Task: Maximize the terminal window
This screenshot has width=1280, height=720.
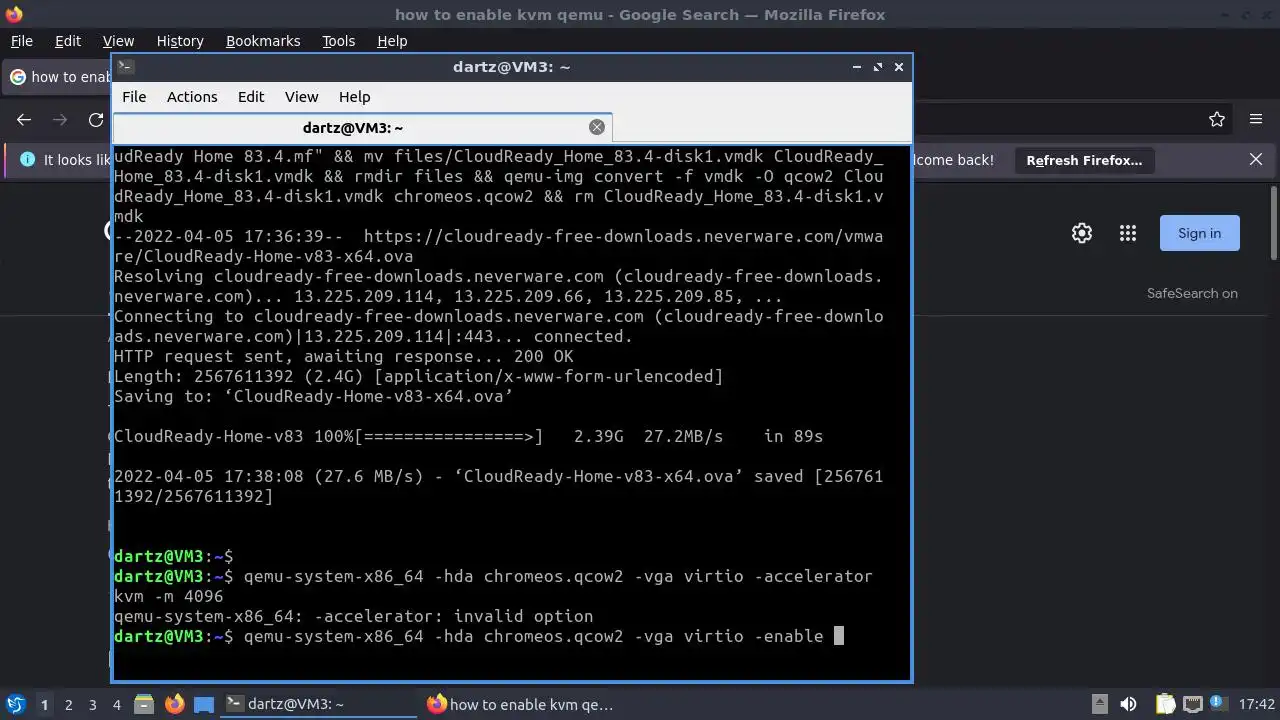Action: click(878, 67)
